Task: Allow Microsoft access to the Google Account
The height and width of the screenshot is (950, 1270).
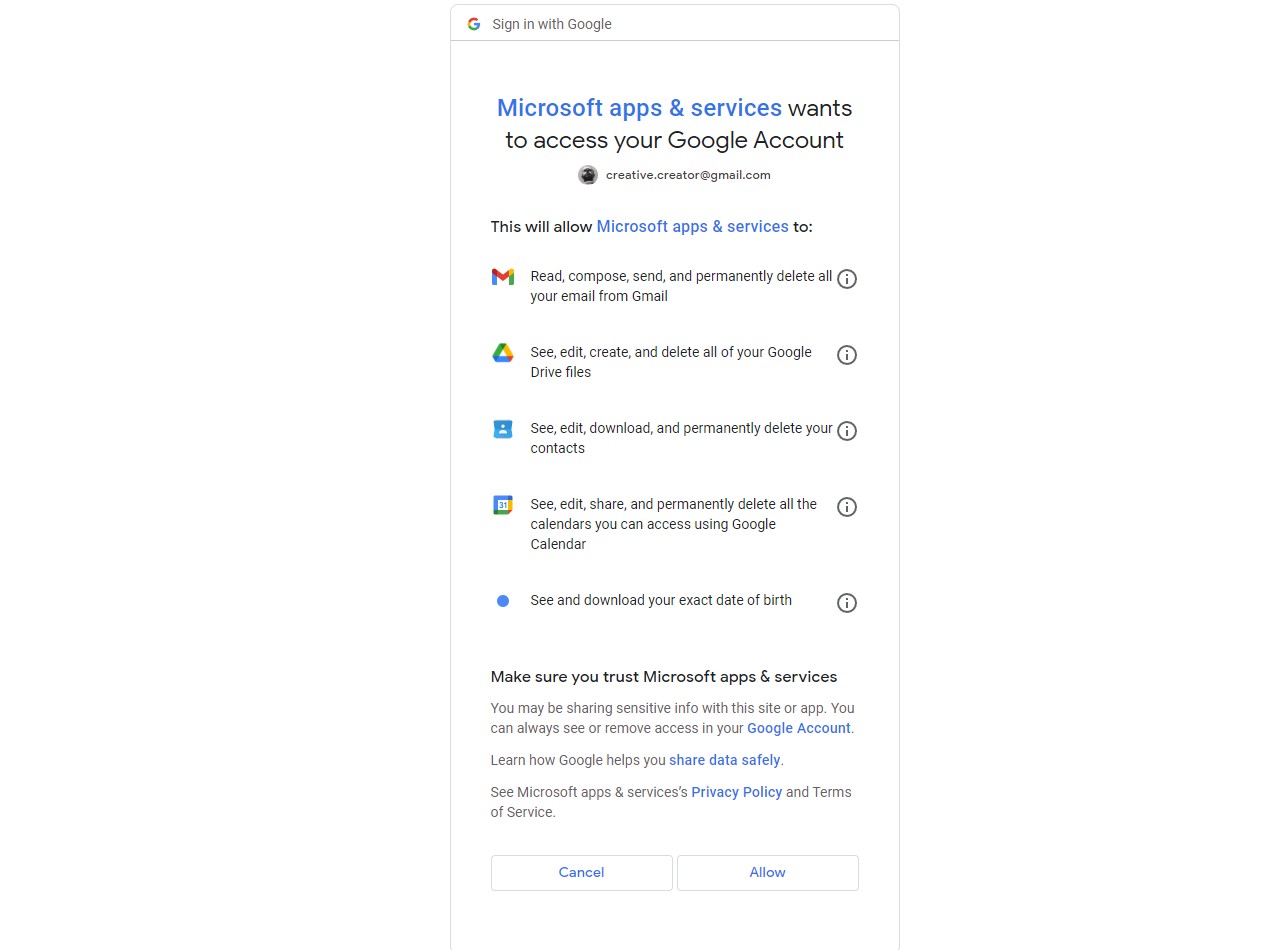Action: (x=768, y=873)
